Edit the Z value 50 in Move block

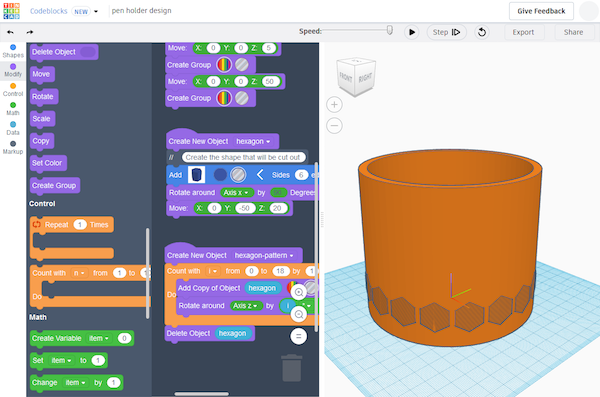[x=270, y=81]
